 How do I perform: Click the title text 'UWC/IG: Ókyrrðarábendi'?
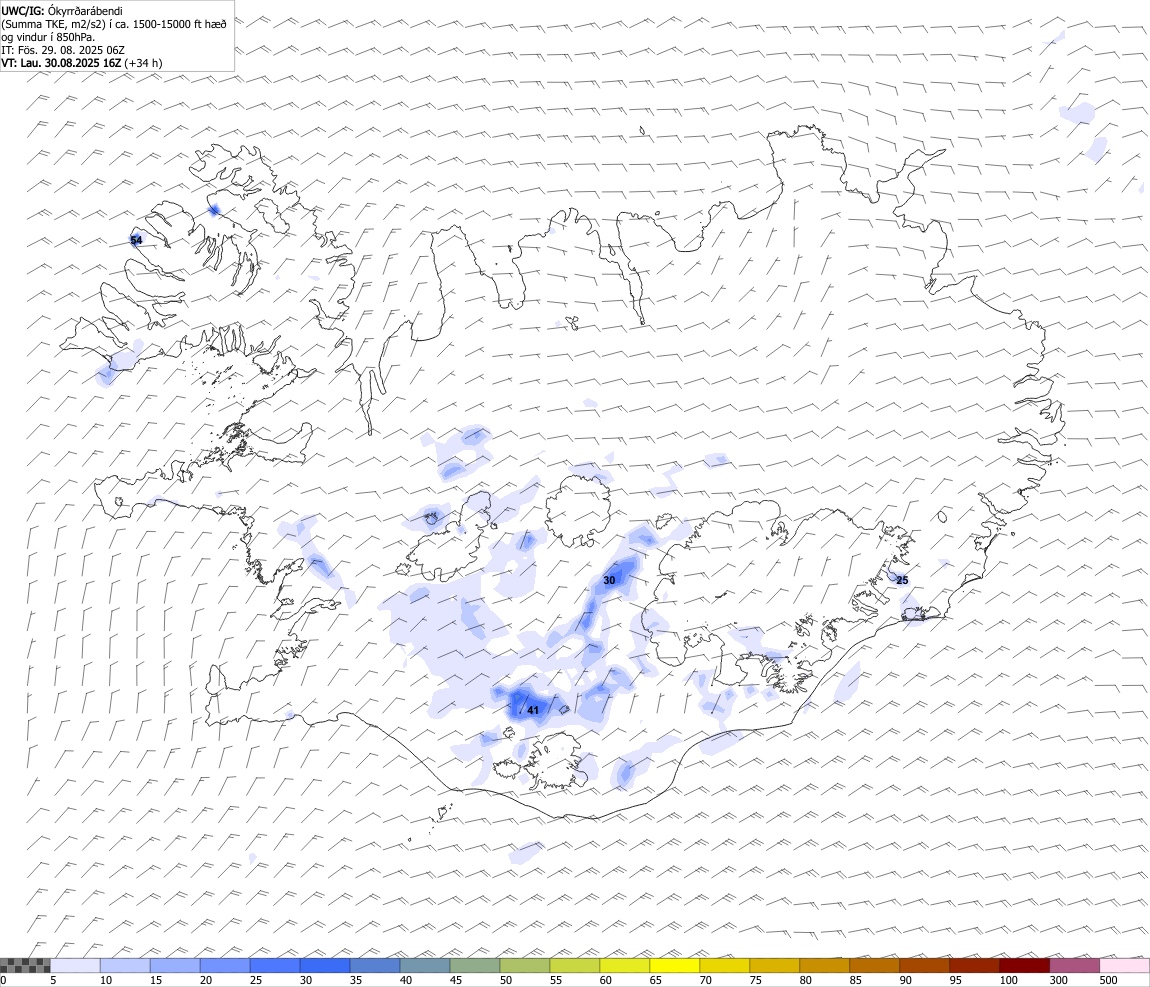tap(62, 11)
